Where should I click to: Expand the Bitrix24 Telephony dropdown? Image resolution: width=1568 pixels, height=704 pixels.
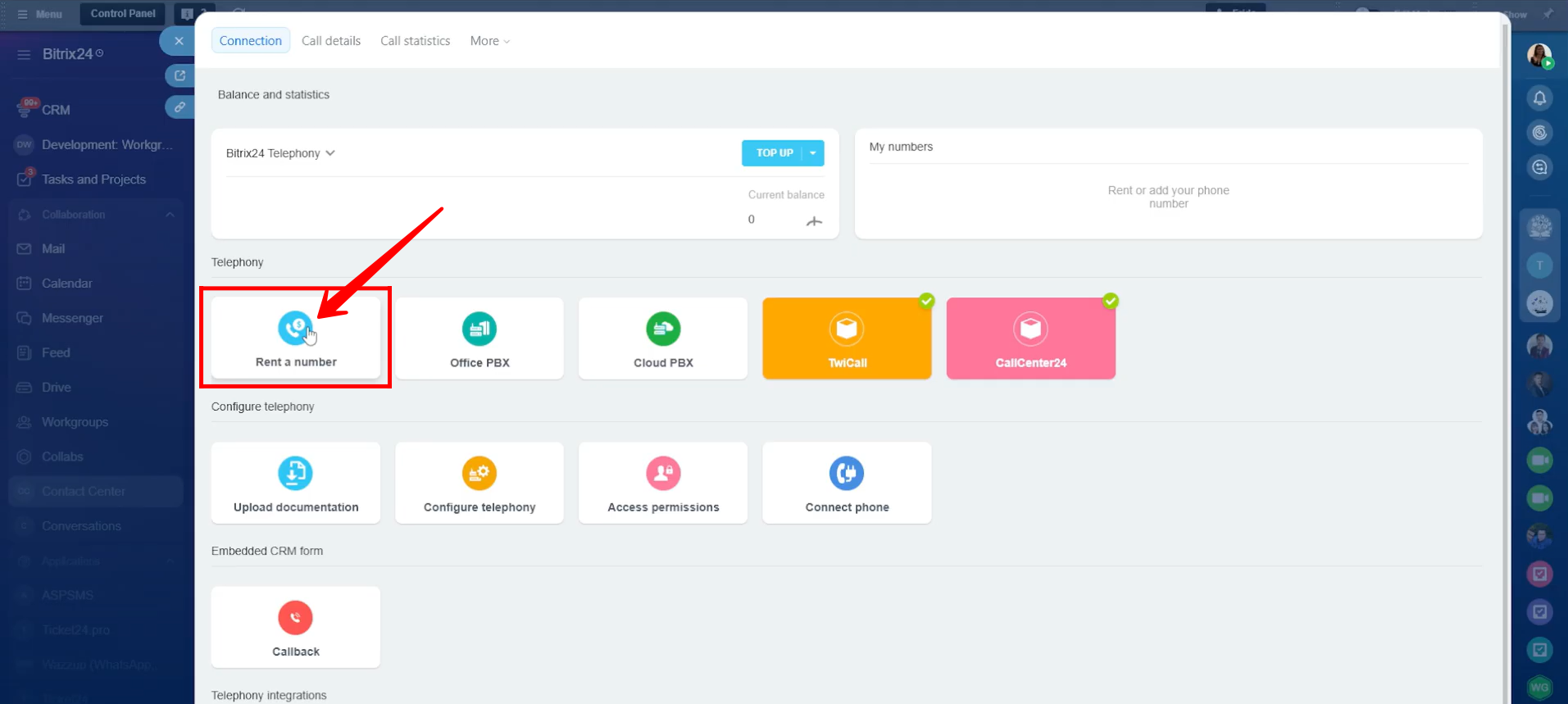point(280,153)
